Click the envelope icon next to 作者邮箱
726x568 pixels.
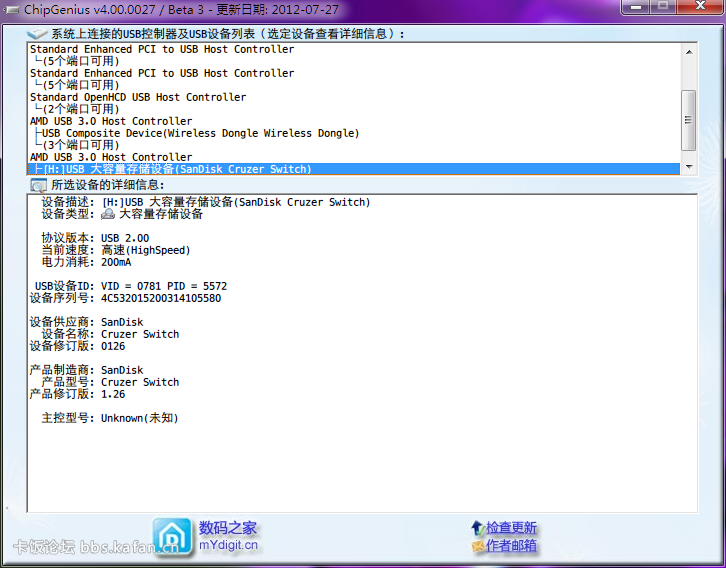(x=478, y=546)
